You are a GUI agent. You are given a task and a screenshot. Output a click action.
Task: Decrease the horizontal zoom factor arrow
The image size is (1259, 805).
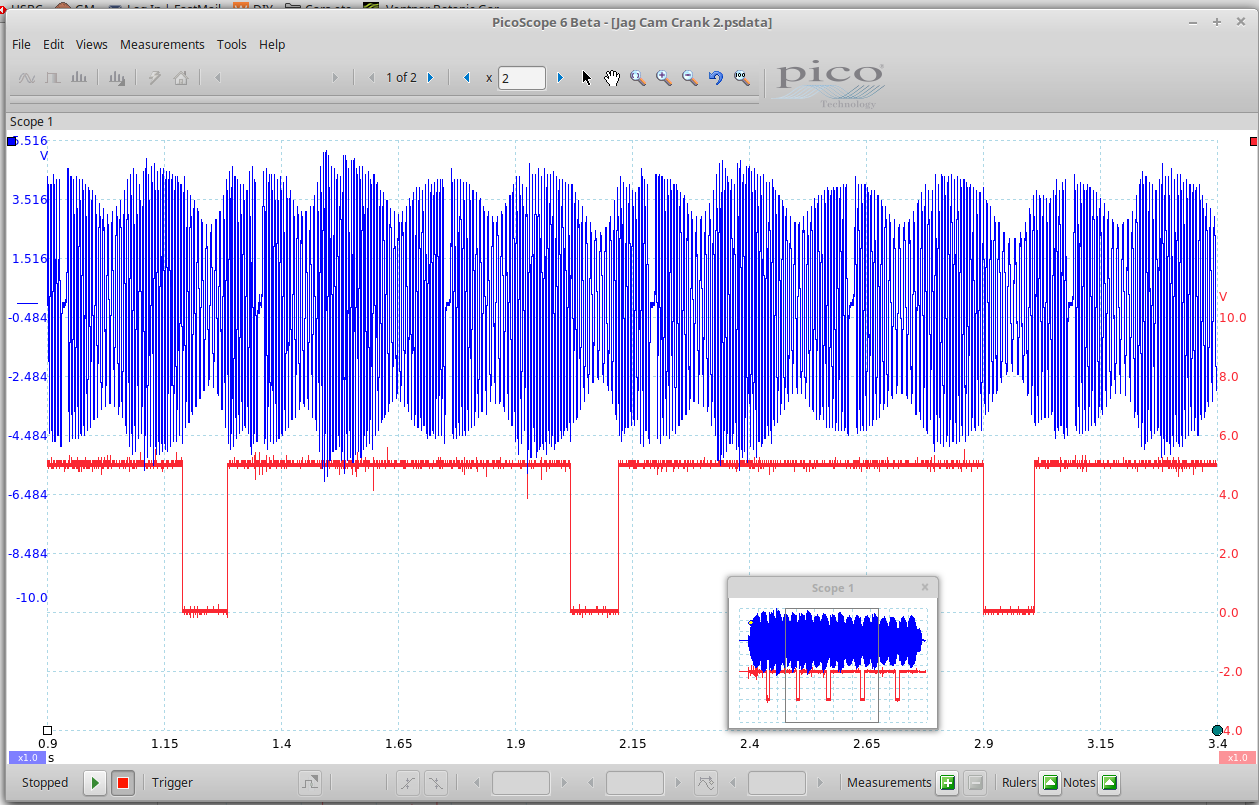click(x=467, y=78)
